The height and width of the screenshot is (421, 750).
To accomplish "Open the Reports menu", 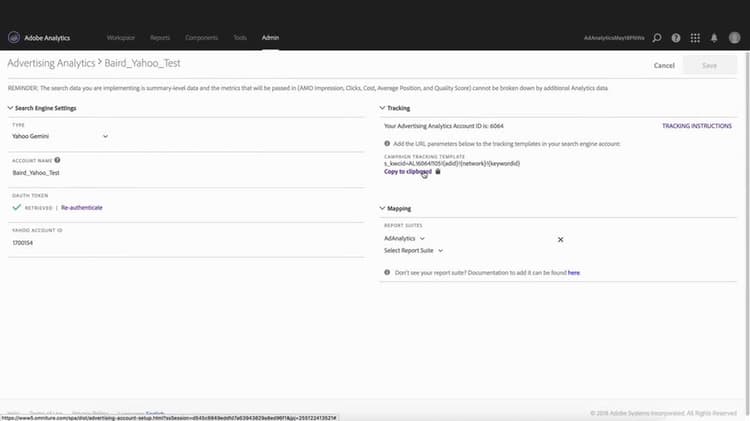I will click(x=160, y=37).
